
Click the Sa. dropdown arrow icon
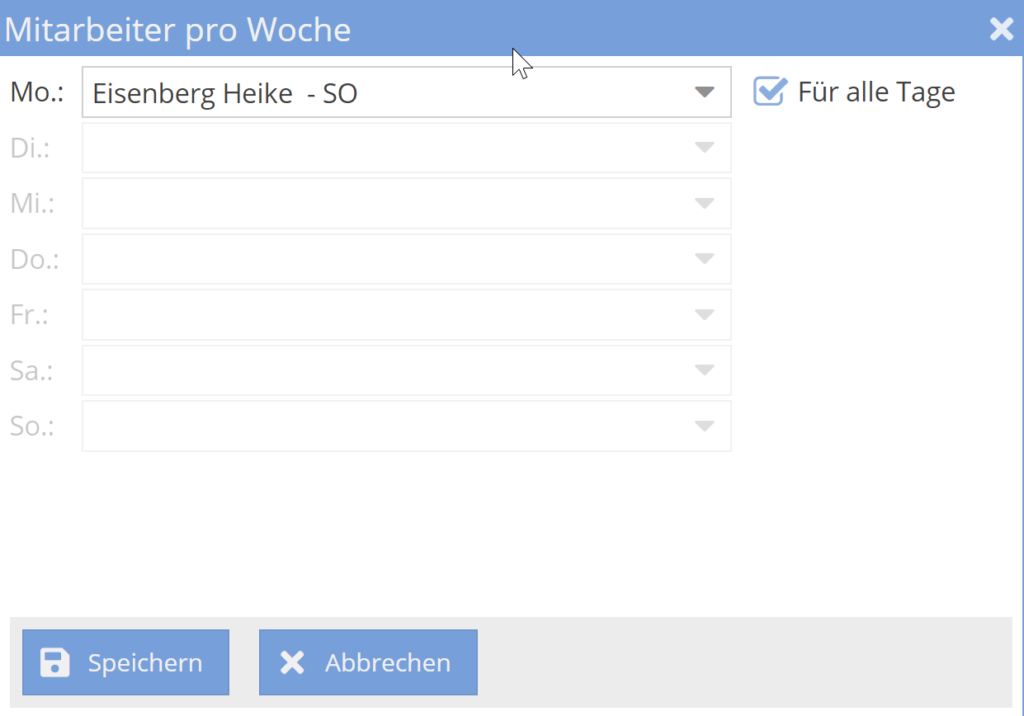pyautogui.click(x=707, y=370)
